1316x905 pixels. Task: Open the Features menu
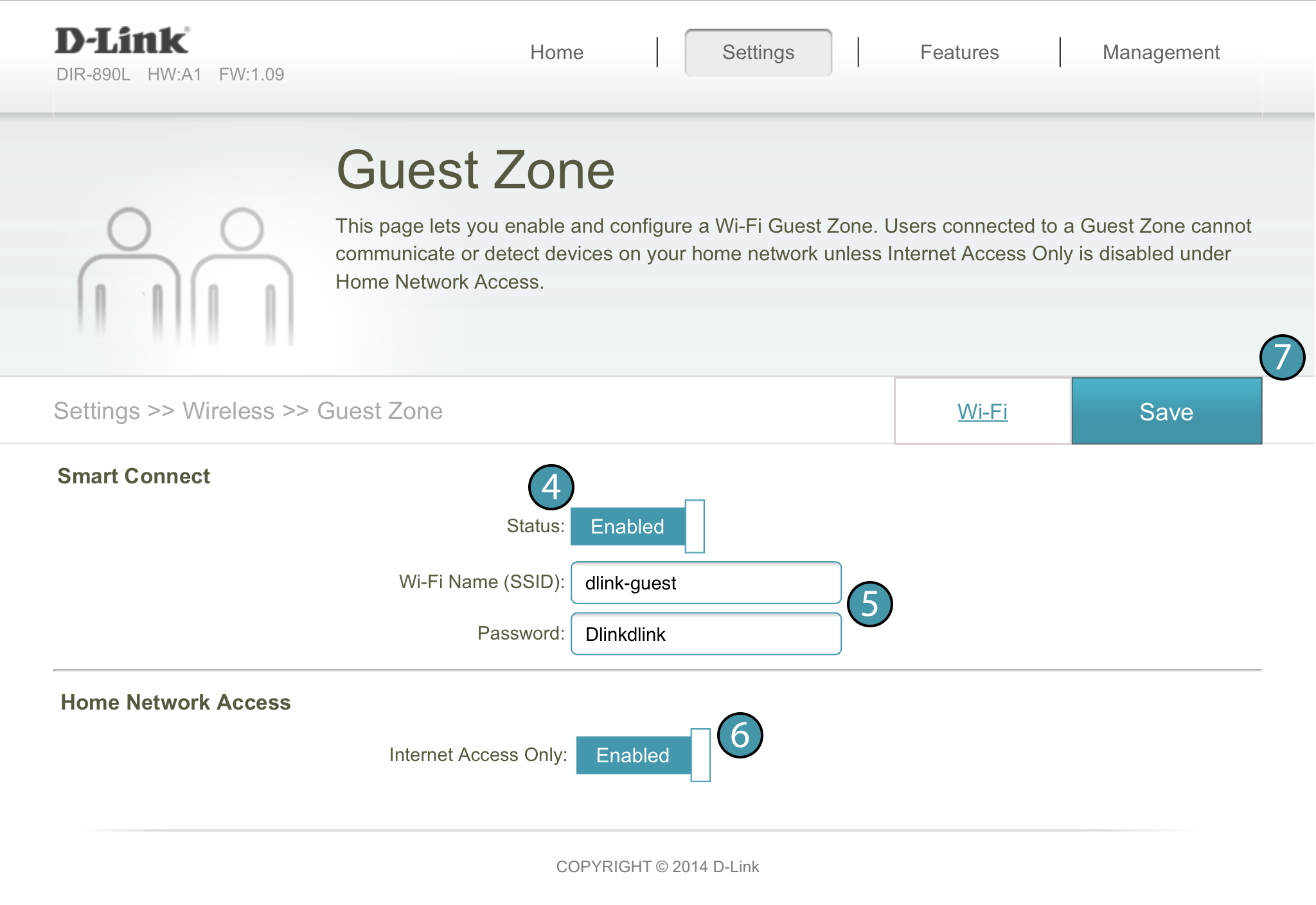pyautogui.click(x=959, y=52)
